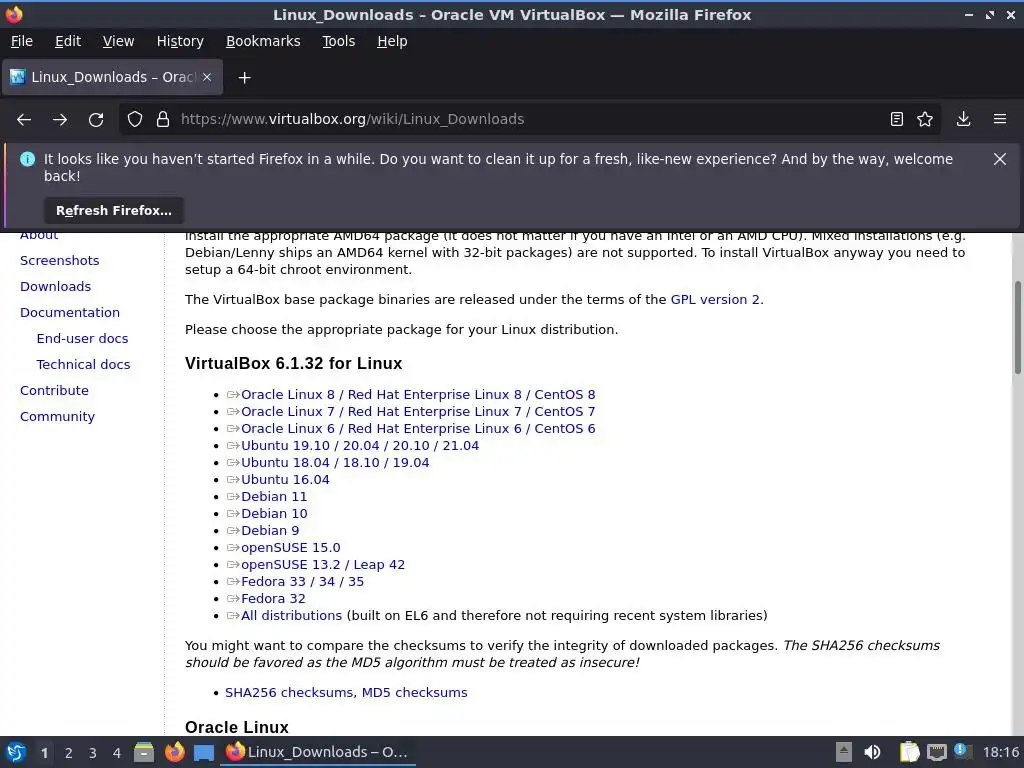Open the Firefox hamburger application menu

[x=1000, y=119]
